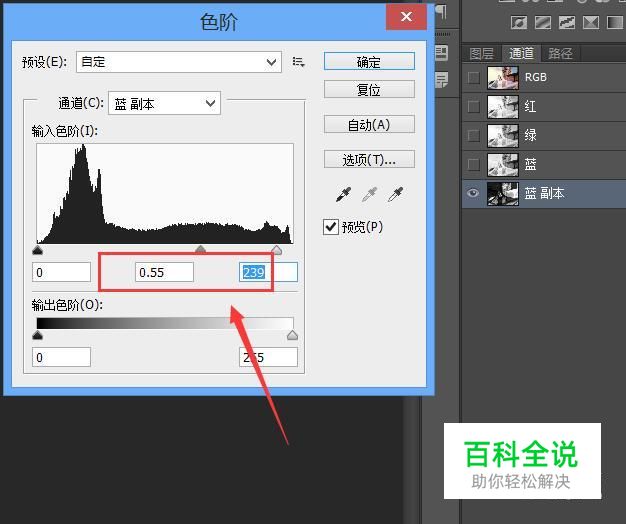The width and height of the screenshot is (626, 524).
Task: Click the output highlight value field
Action: tap(268, 357)
